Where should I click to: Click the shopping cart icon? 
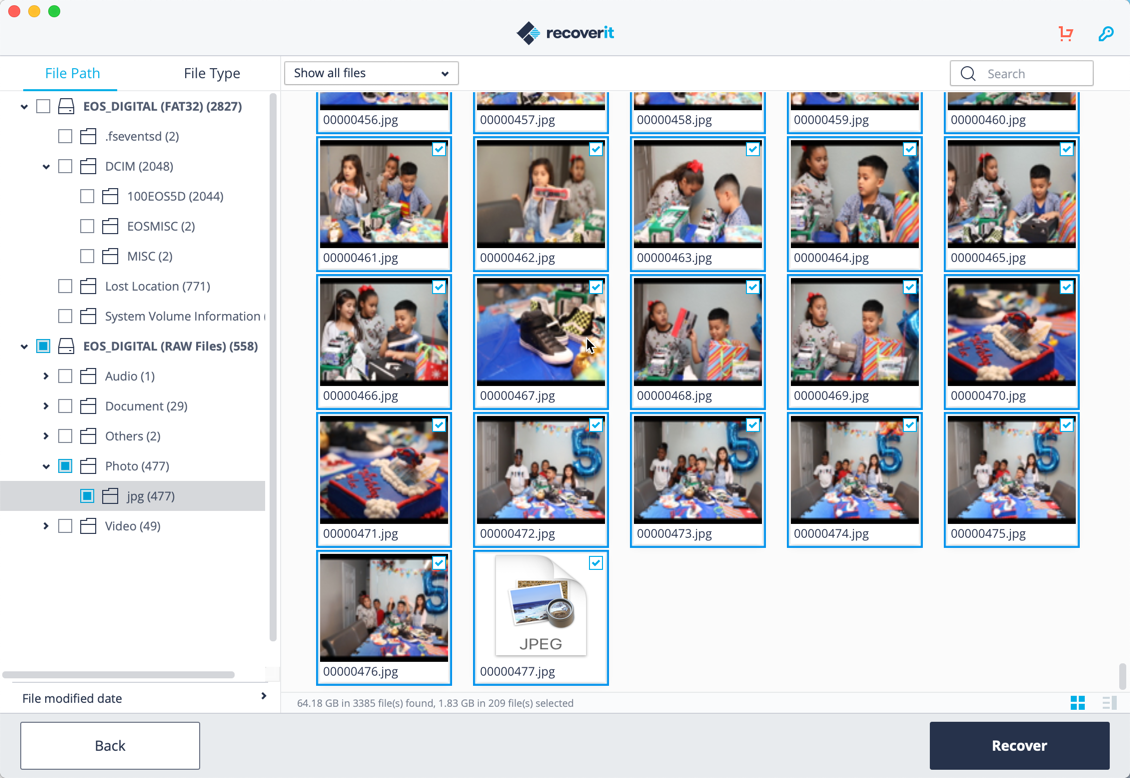[1065, 34]
